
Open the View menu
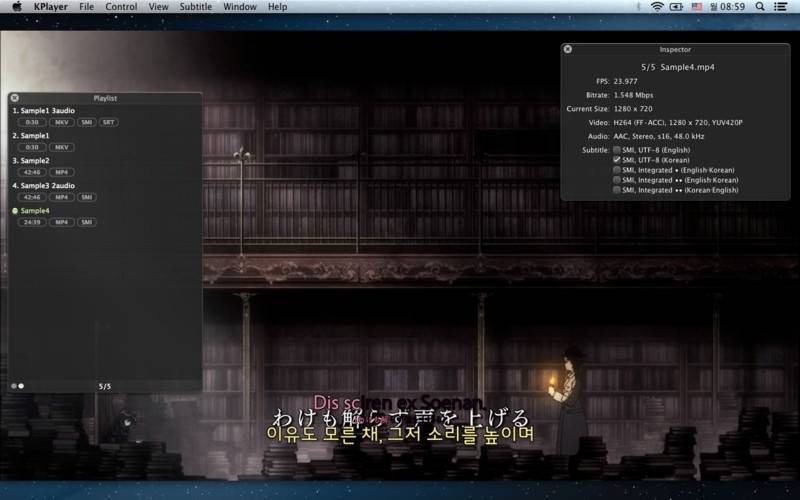click(158, 7)
